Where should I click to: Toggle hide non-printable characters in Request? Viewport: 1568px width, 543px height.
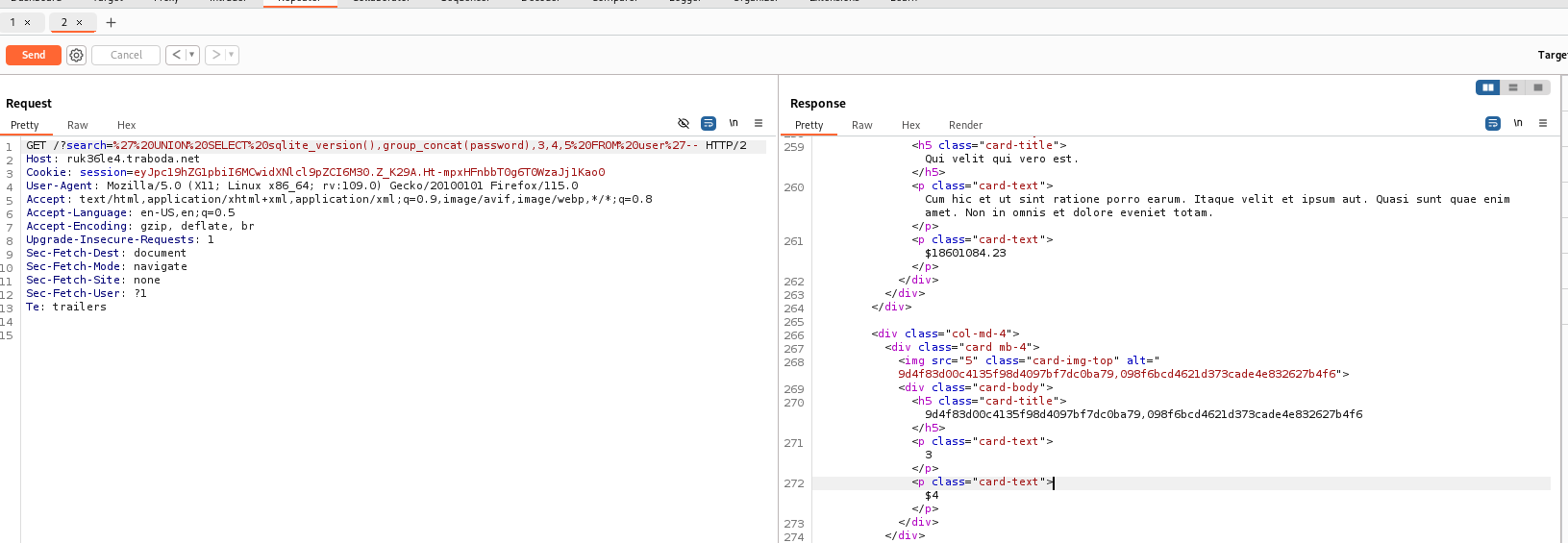tap(684, 123)
